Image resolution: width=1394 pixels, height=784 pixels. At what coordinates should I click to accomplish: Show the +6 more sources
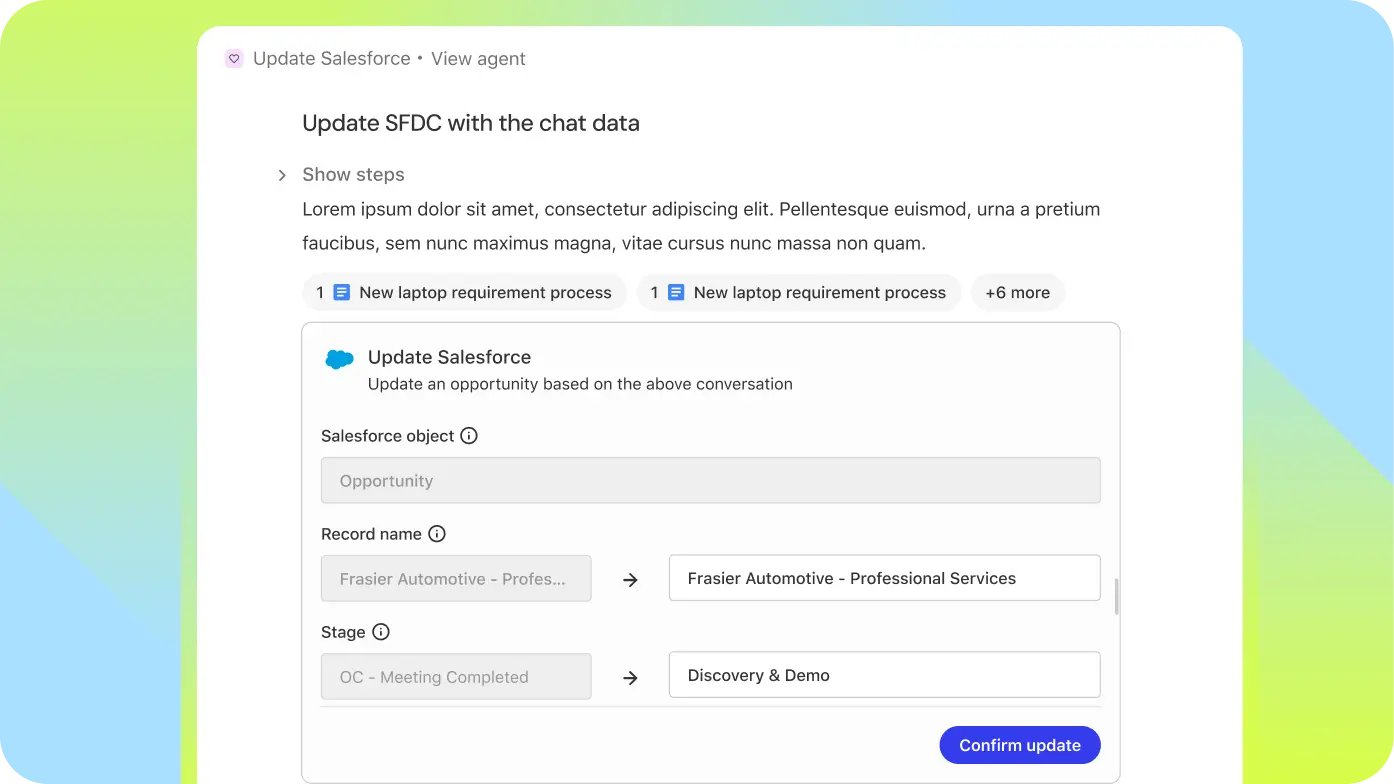click(x=1017, y=293)
